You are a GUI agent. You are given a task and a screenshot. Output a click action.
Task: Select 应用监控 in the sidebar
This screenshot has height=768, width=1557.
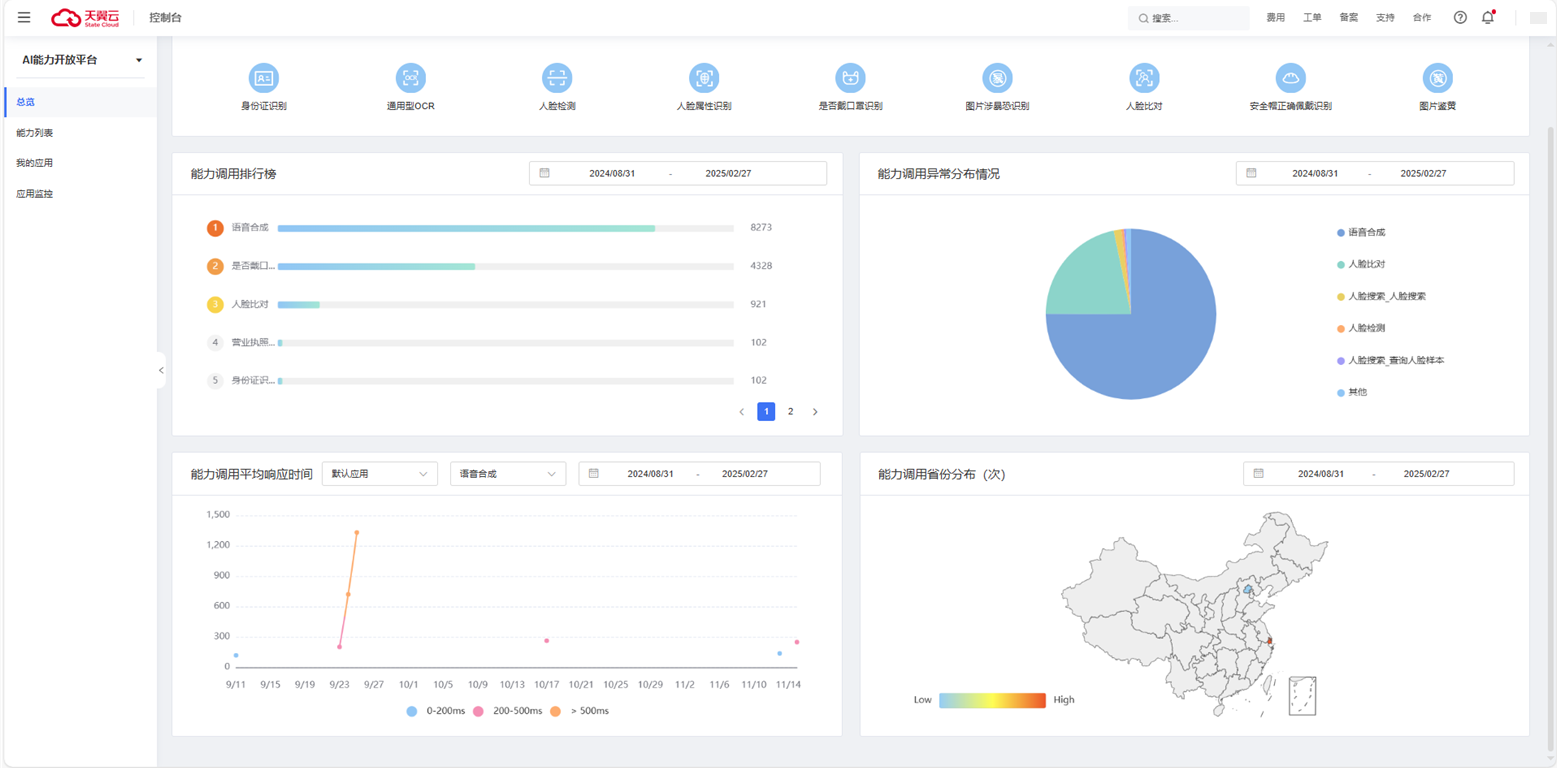pyautogui.click(x=80, y=194)
